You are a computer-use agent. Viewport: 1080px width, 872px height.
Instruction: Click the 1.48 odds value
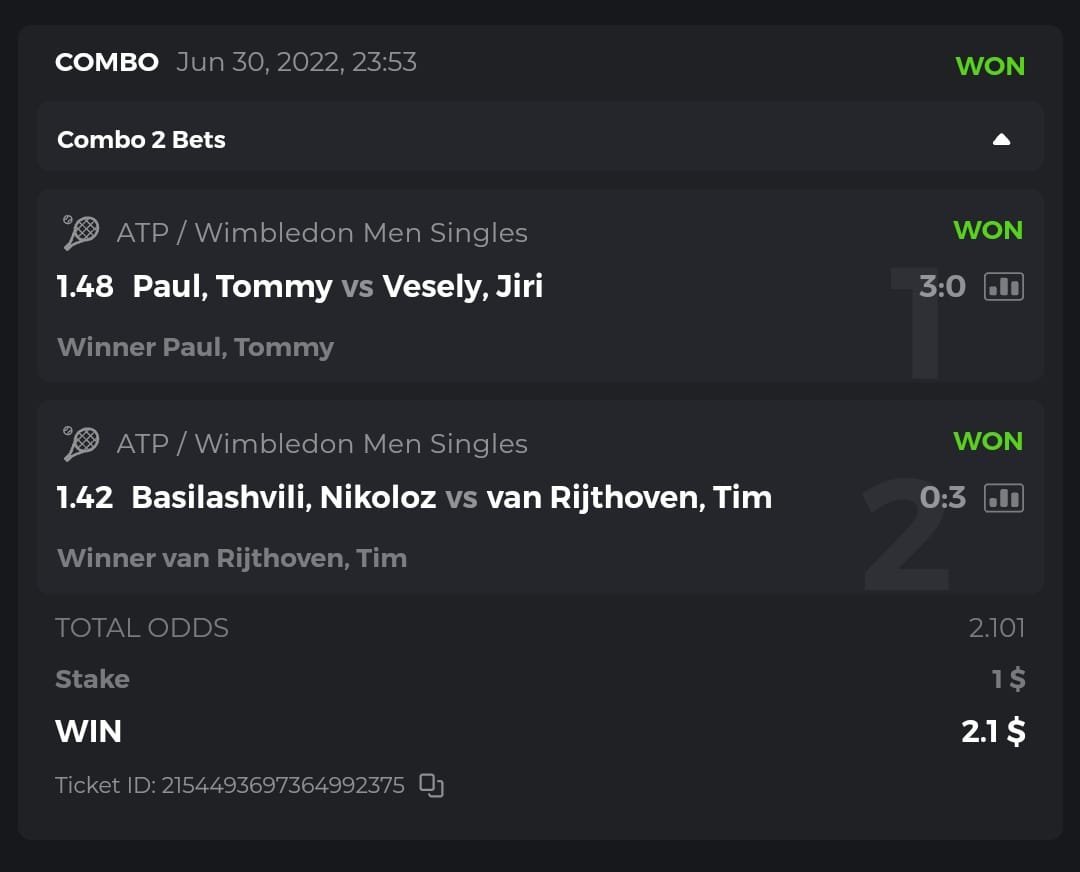(85, 287)
